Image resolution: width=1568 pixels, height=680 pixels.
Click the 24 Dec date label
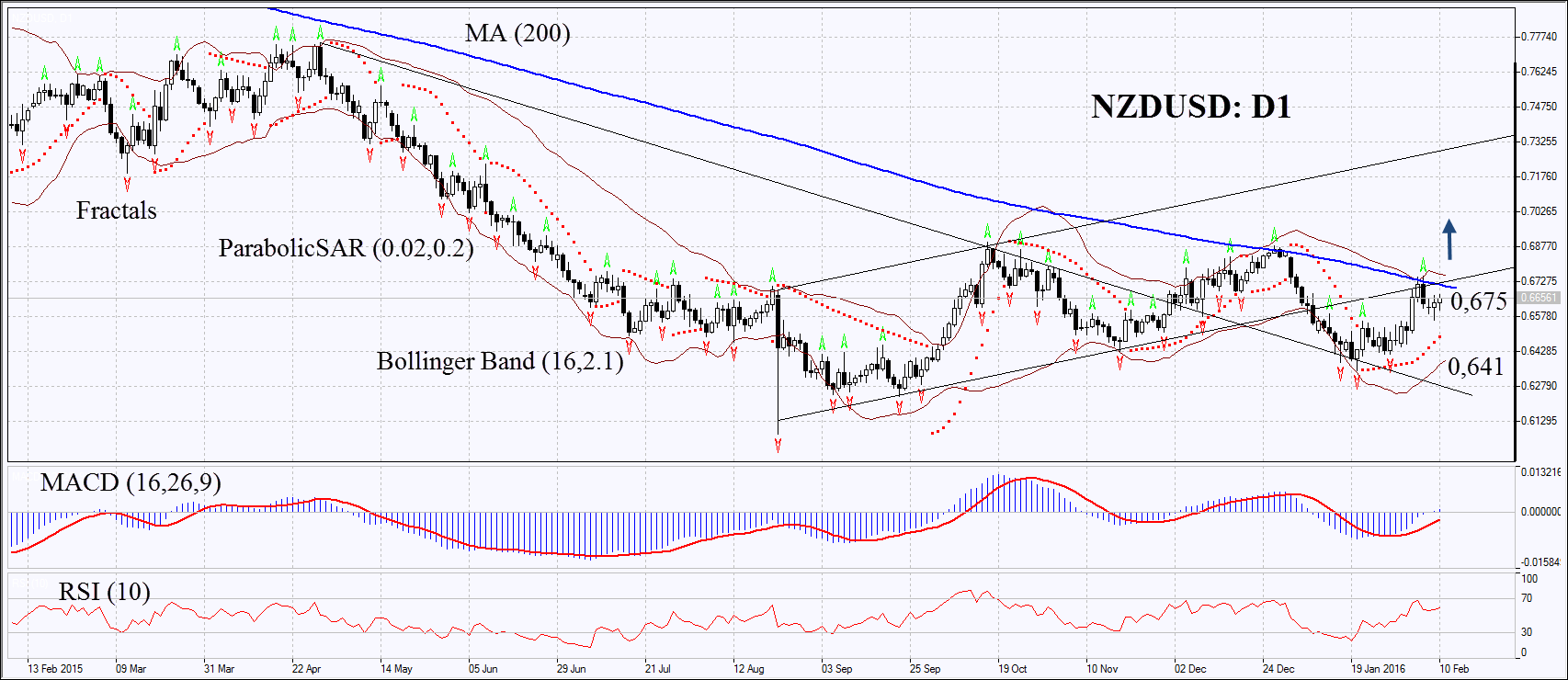1278,668
